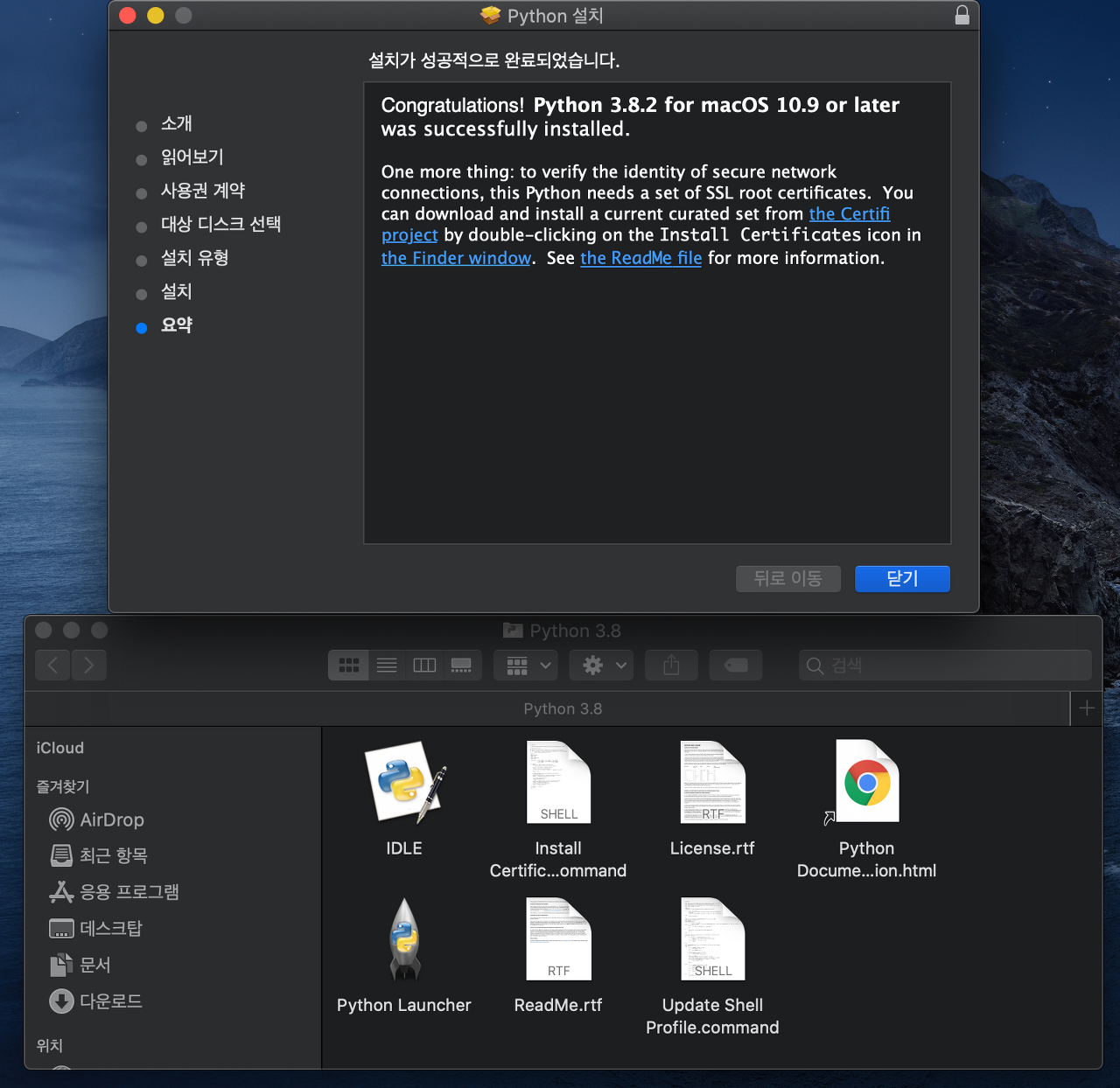Open 응용 프로그램 in Finder sidebar

coord(114,892)
